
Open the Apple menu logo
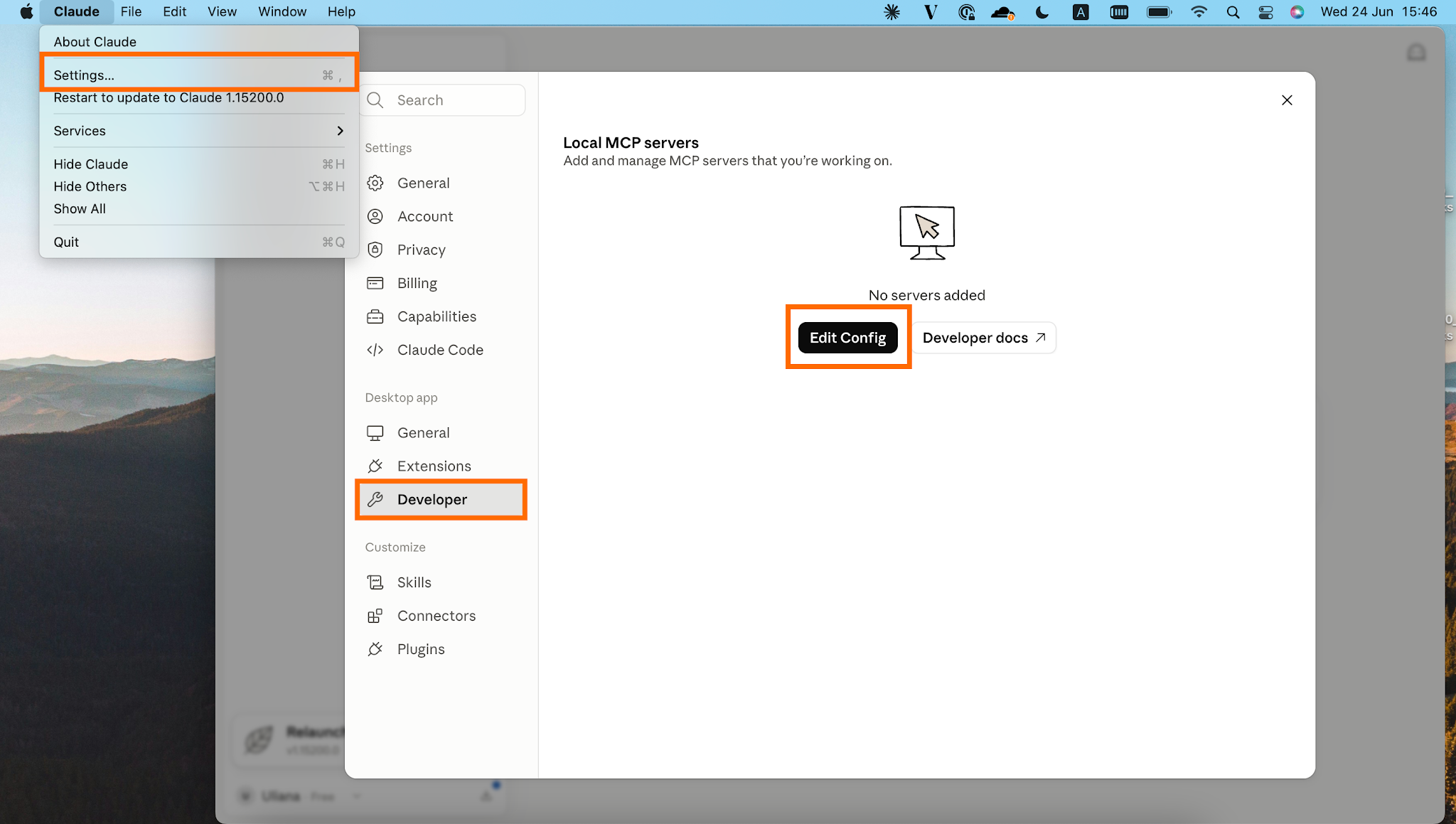26,11
